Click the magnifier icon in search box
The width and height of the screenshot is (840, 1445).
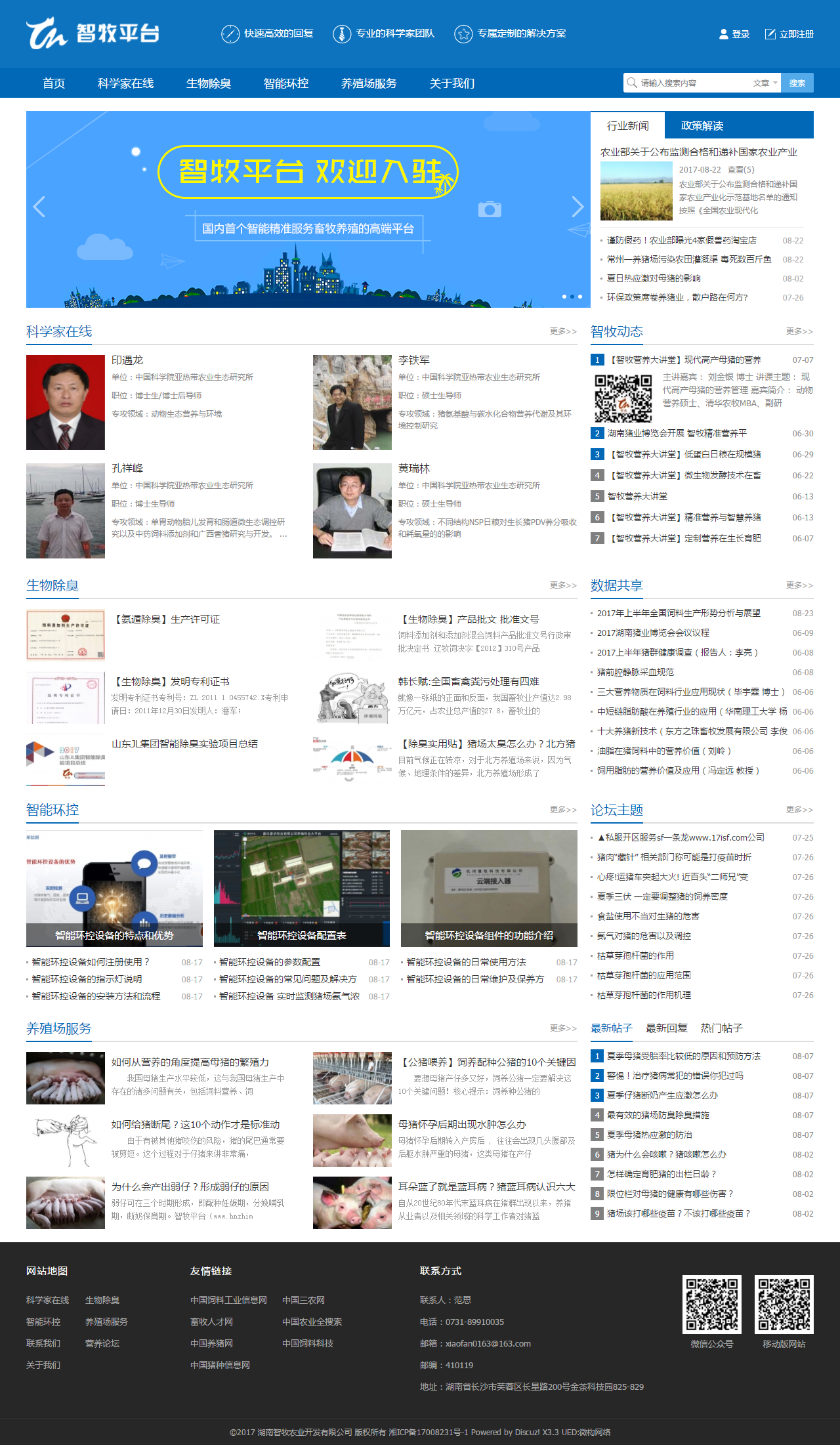coord(632,83)
